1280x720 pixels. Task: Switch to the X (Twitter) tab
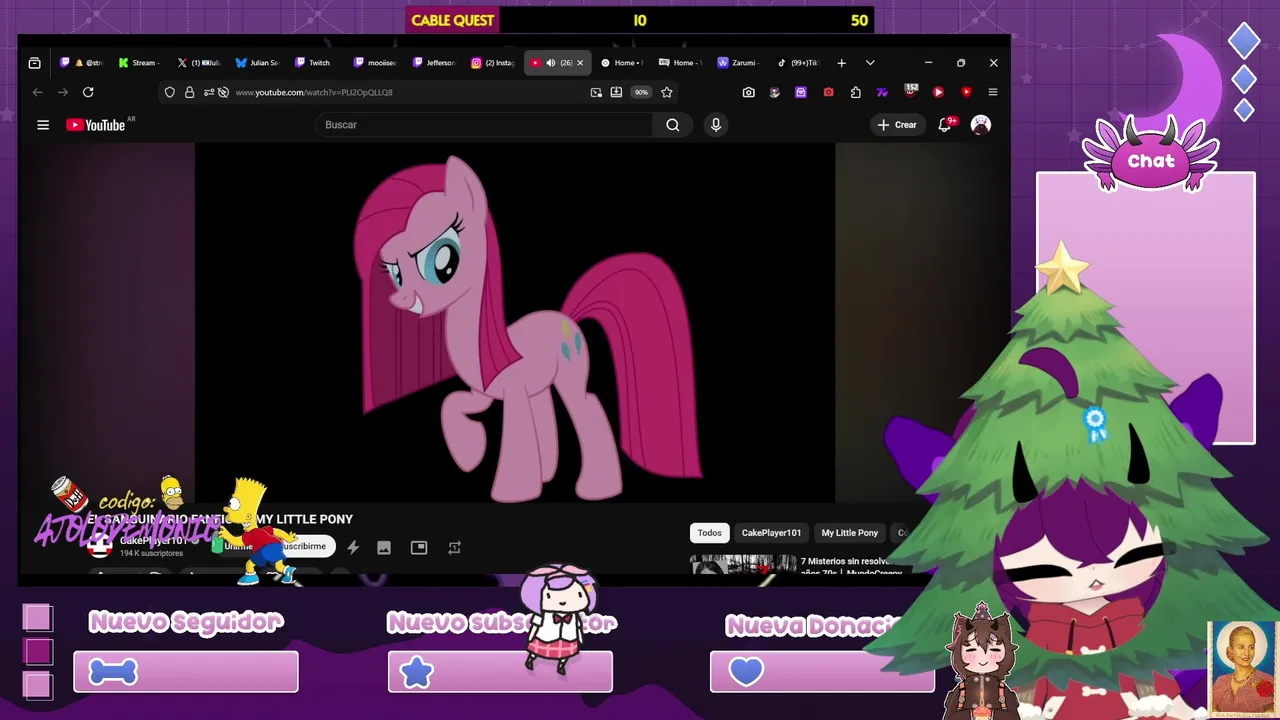(198, 63)
